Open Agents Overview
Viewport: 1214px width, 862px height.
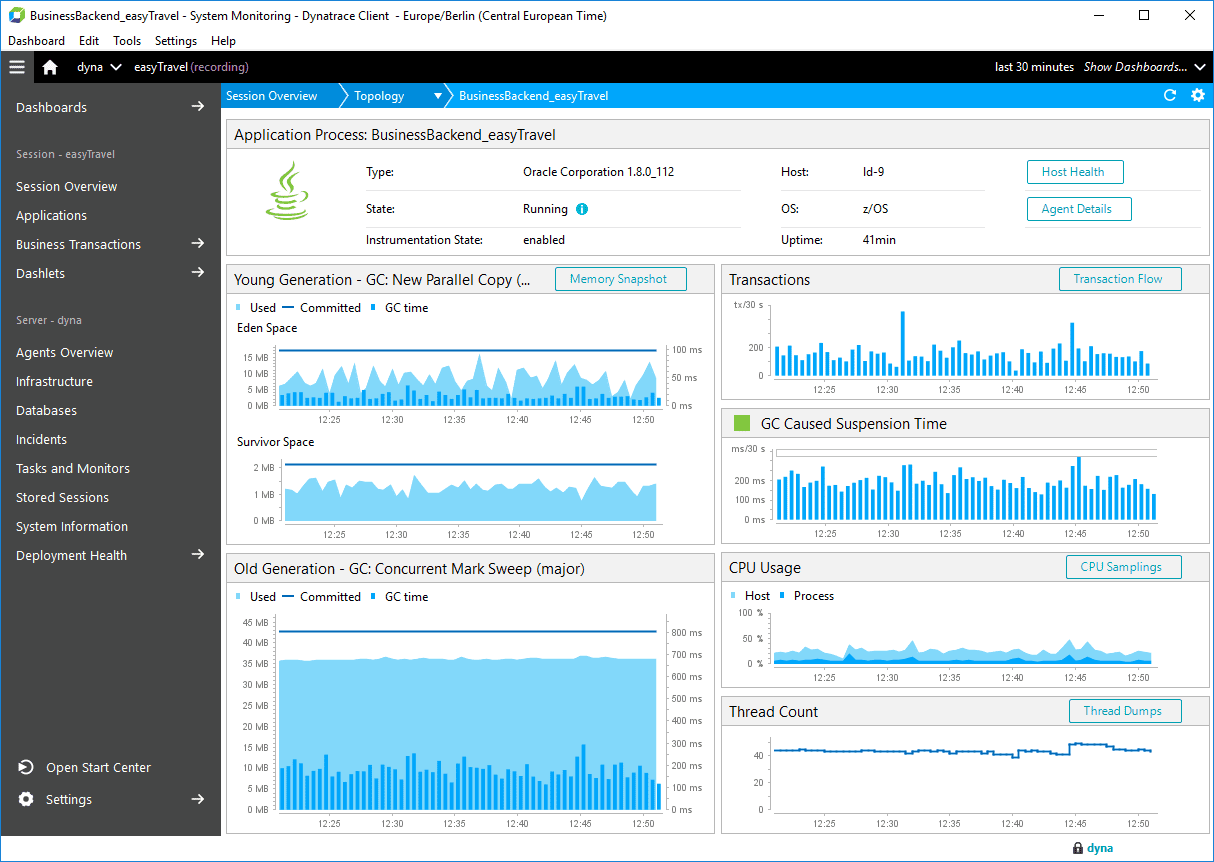point(65,352)
